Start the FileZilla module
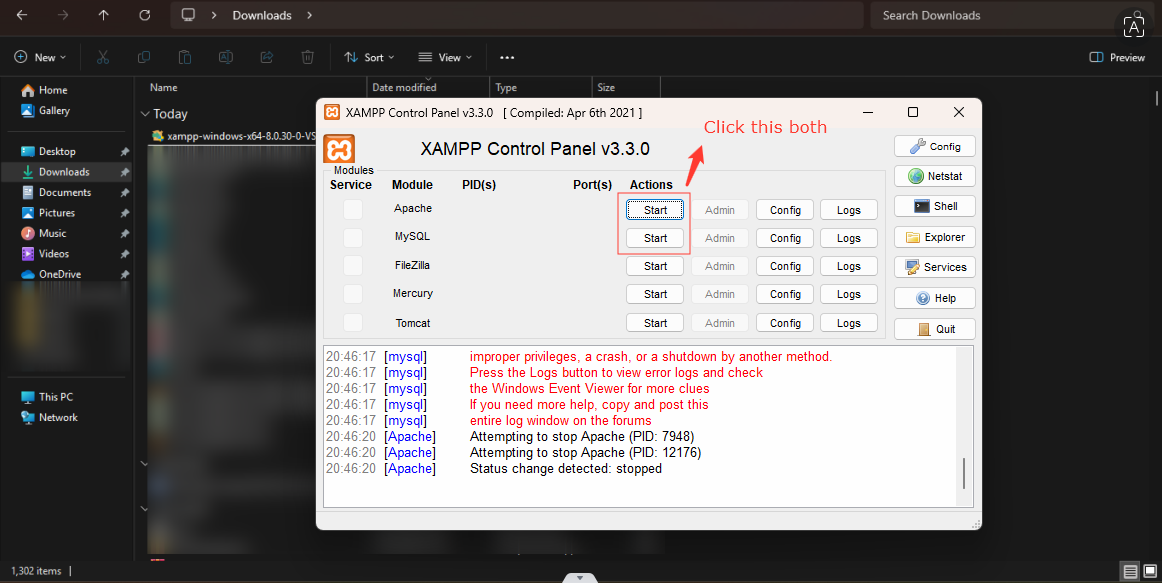This screenshot has width=1162, height=583. tap(654, 266)
